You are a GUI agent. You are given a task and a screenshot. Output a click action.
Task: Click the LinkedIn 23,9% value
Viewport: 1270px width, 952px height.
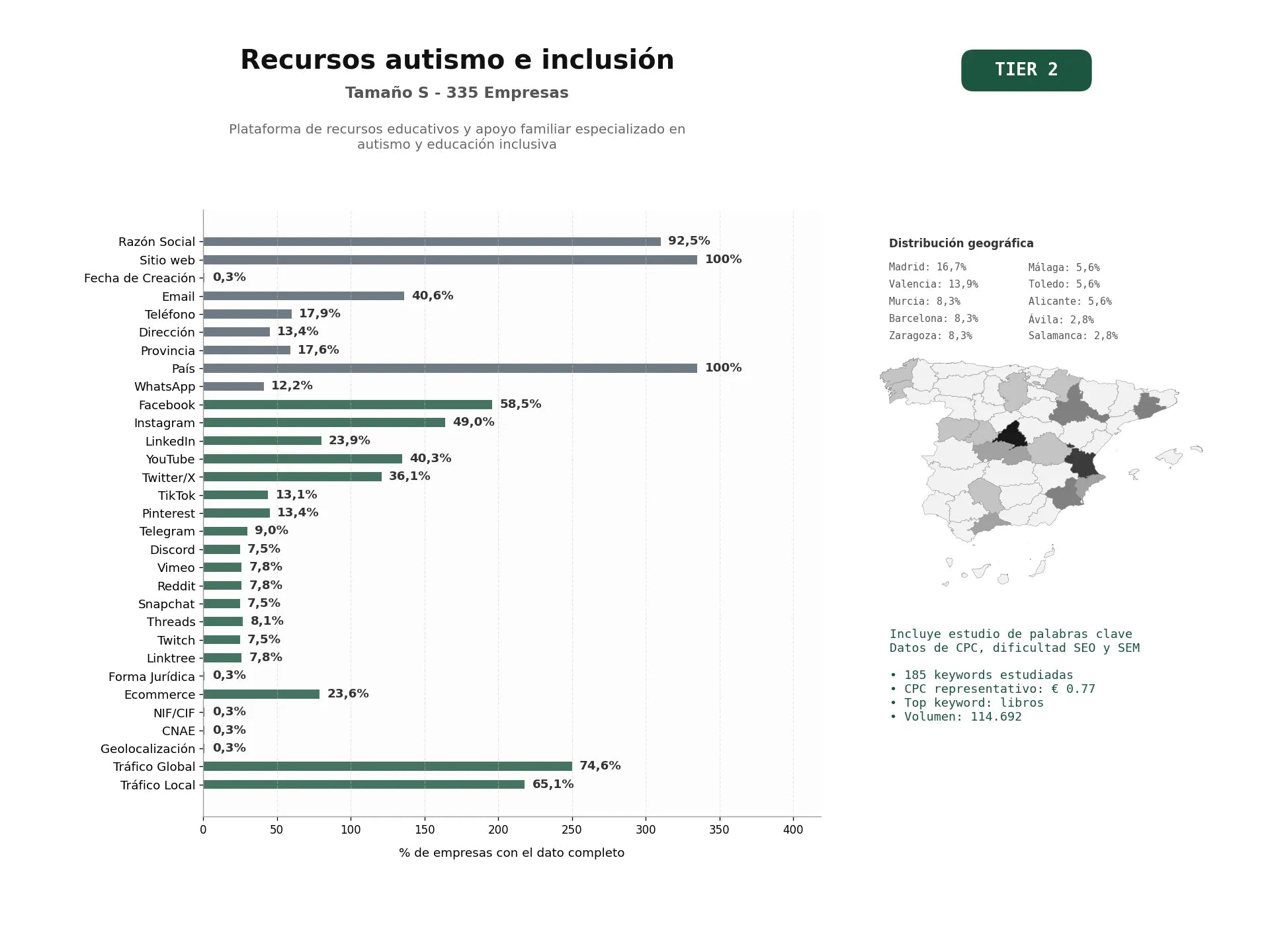pos(349,440)
